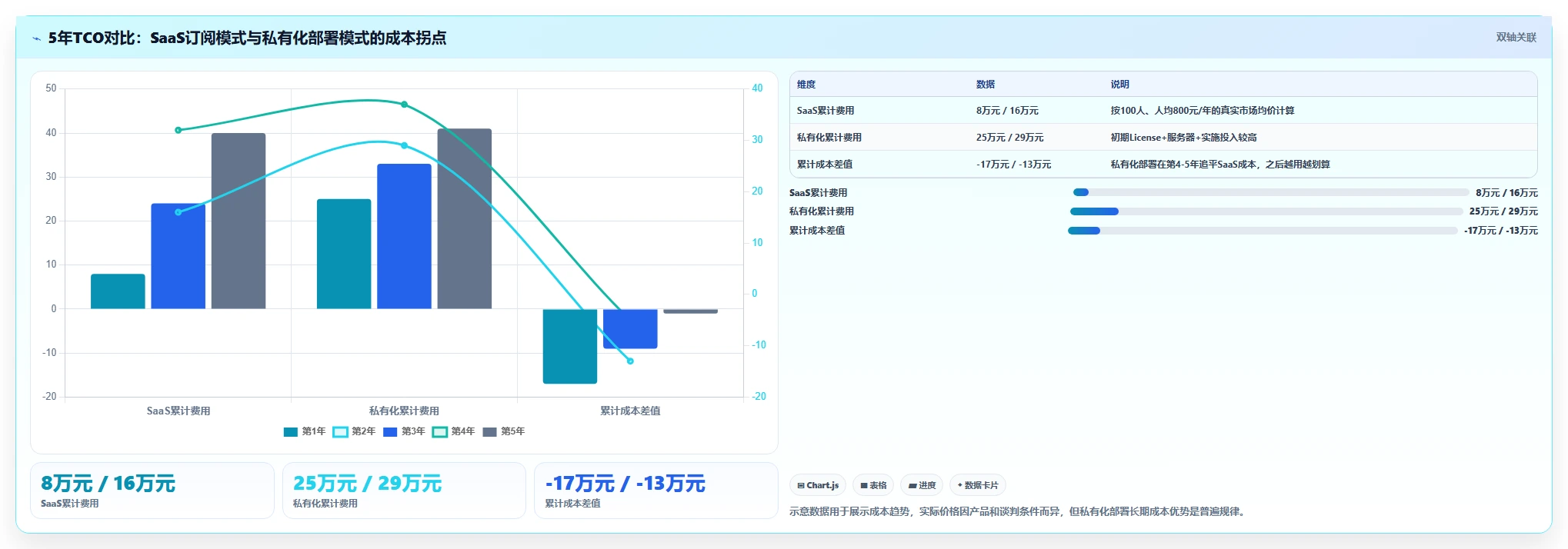The height and width of the screenshot is (549, 1568).
Task: Click x-axis label 累计成本差值
Action: [630, 411]
